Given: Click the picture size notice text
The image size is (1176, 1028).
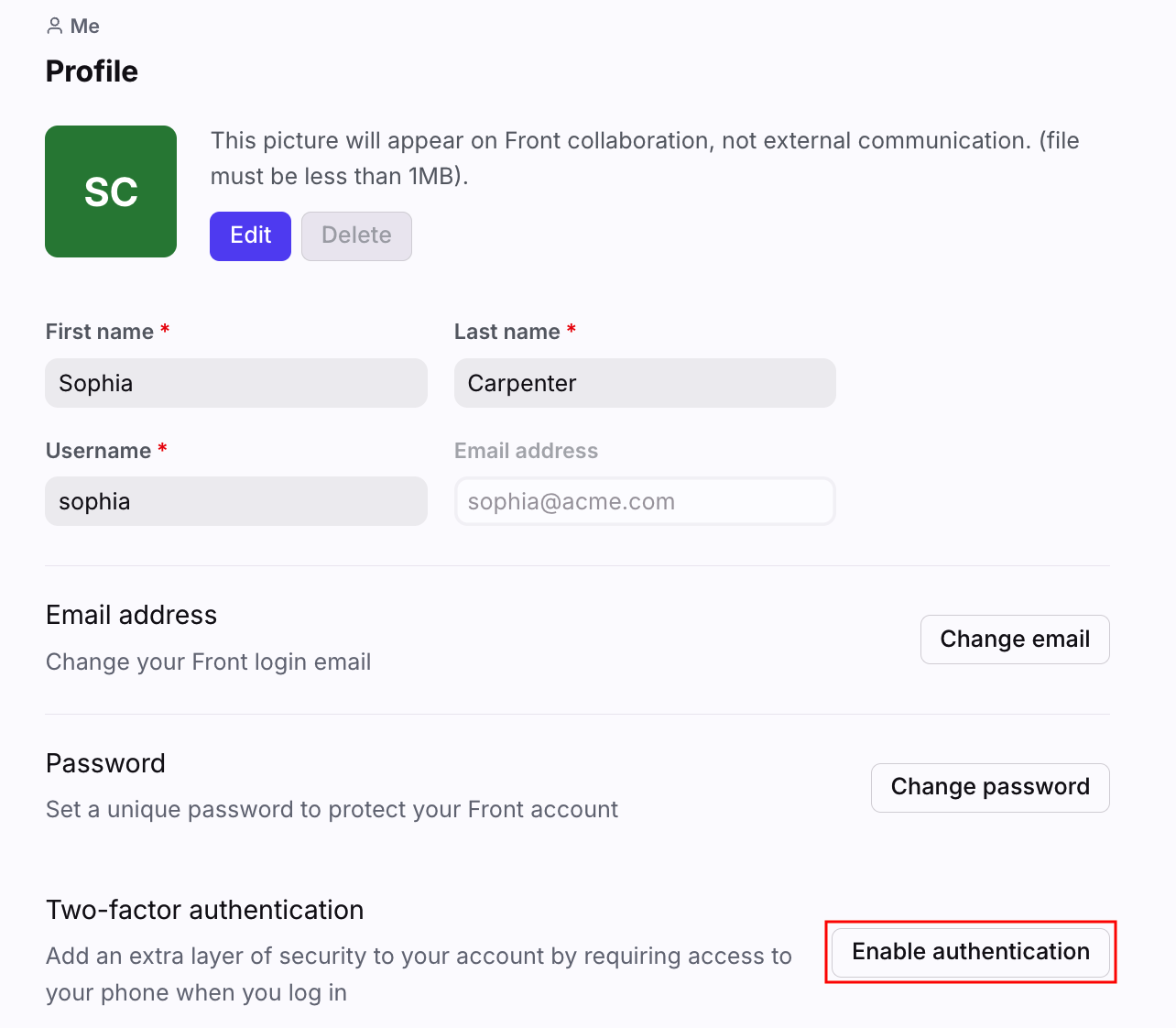Looking at the screenshot, I should coord(645,158).
